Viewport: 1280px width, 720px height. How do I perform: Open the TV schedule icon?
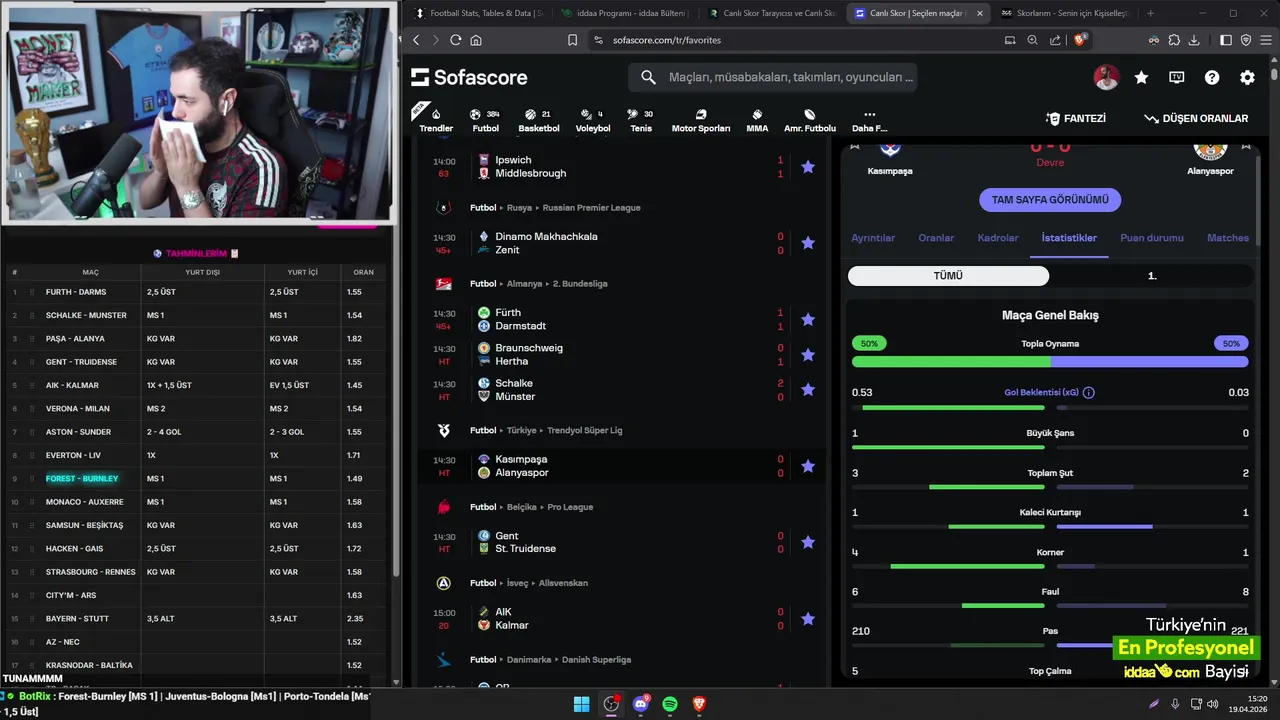[1177, 77]
